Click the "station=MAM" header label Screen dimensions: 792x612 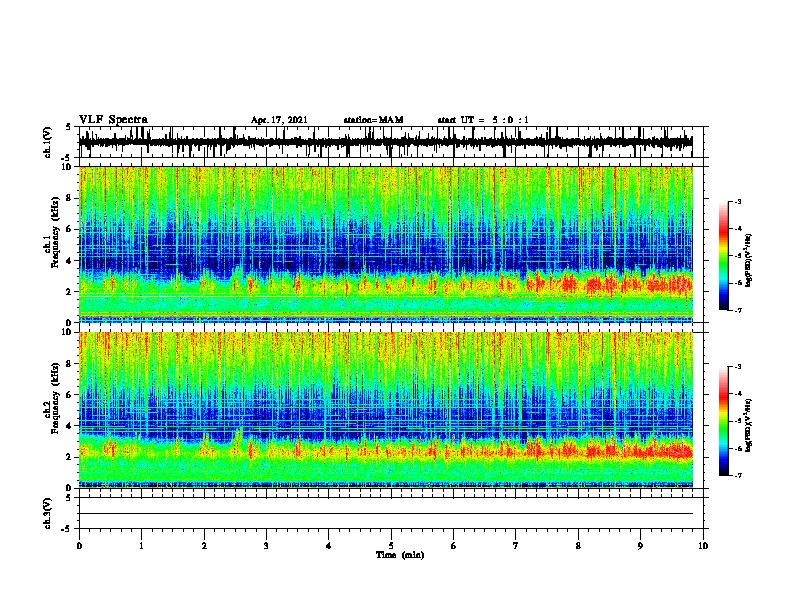373,120
